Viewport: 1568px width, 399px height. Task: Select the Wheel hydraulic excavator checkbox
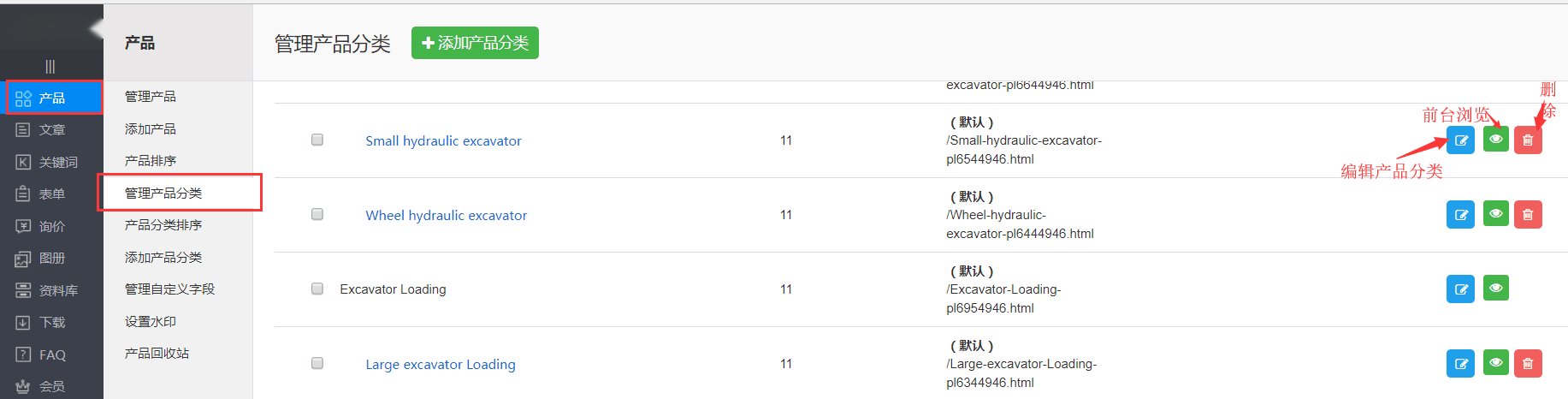[x=317, y=214]
